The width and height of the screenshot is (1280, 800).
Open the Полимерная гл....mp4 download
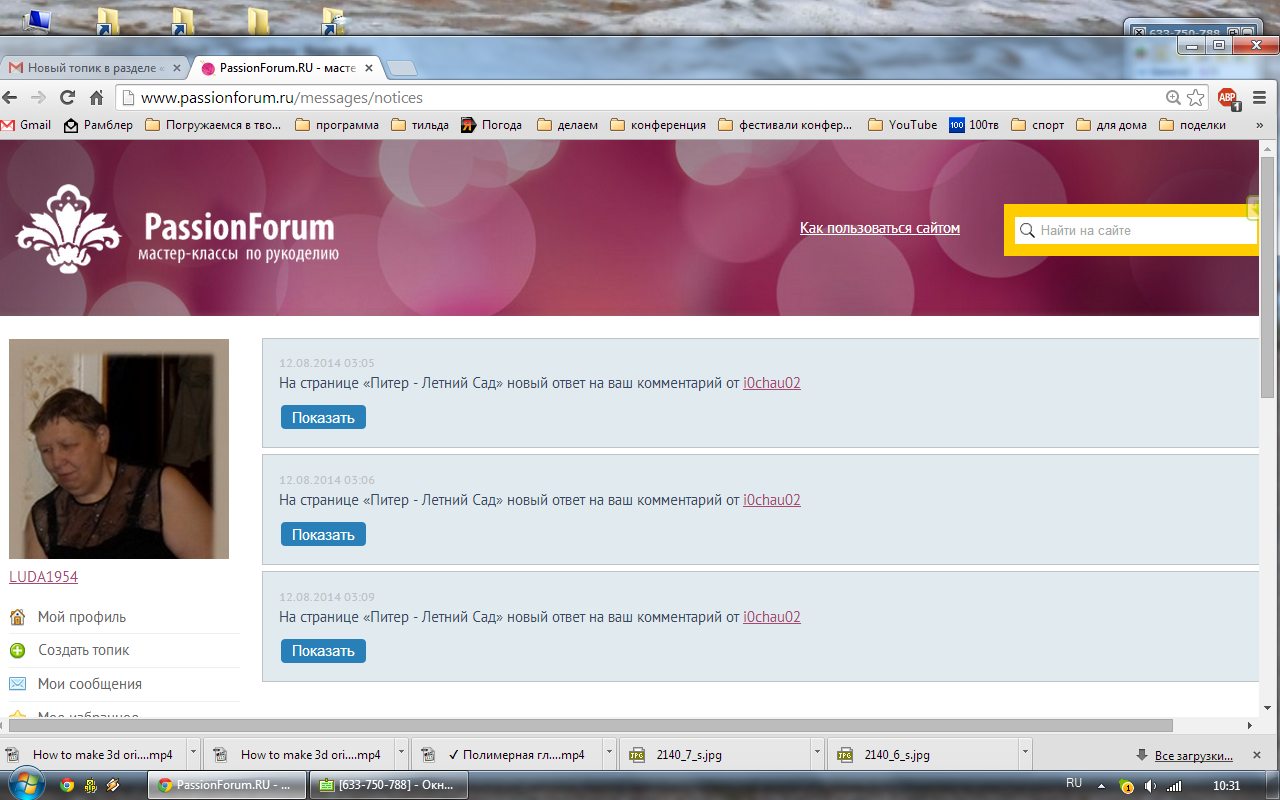[x=507, y=755]
